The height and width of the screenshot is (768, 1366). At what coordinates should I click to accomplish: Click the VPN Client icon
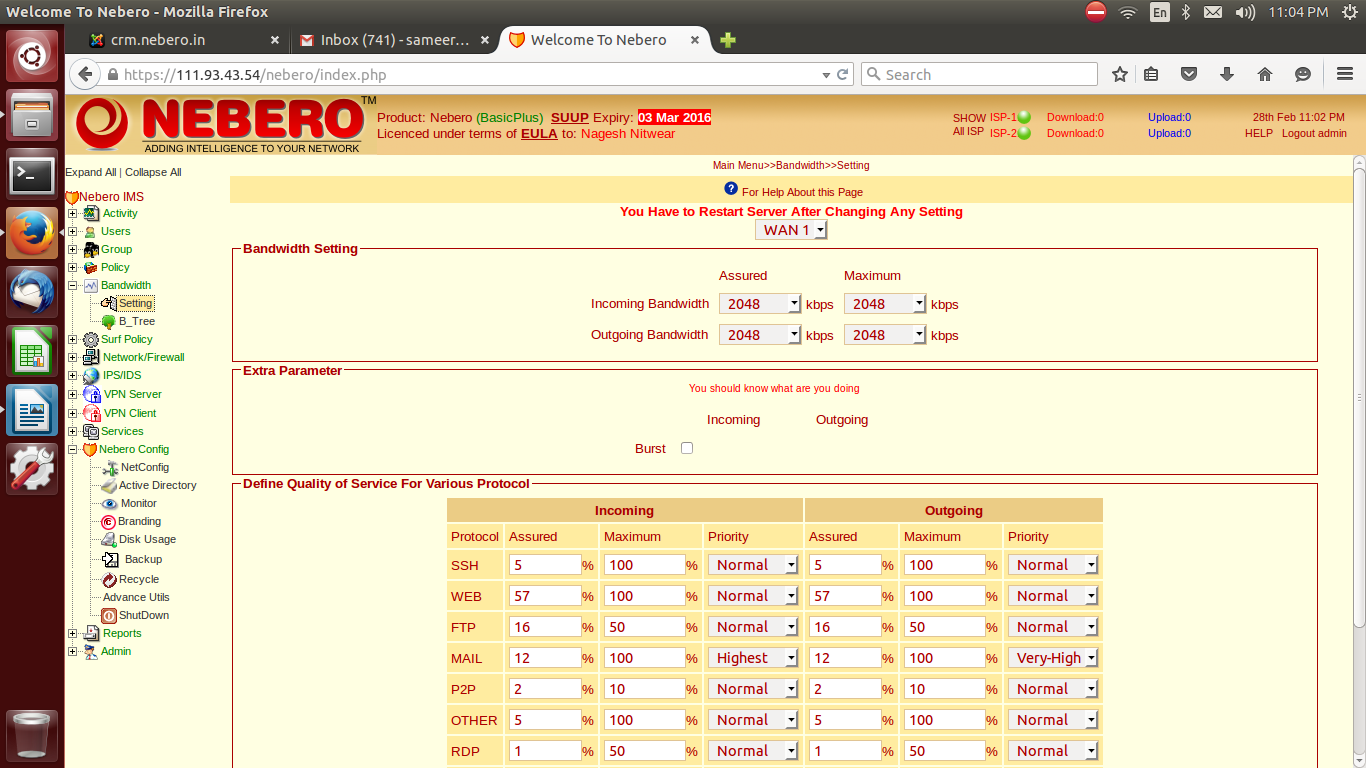[x=92, y=413]
